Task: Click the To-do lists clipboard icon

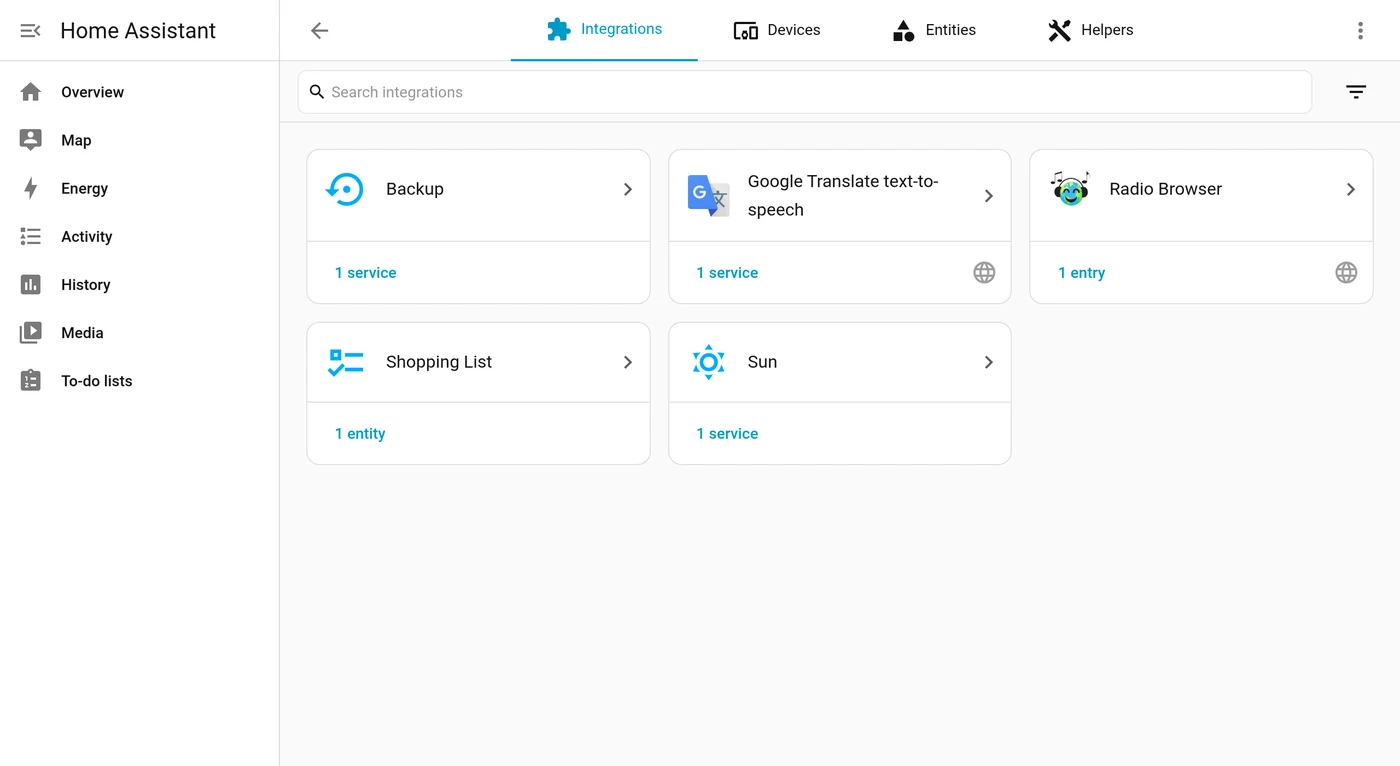Action: point(31,380)
